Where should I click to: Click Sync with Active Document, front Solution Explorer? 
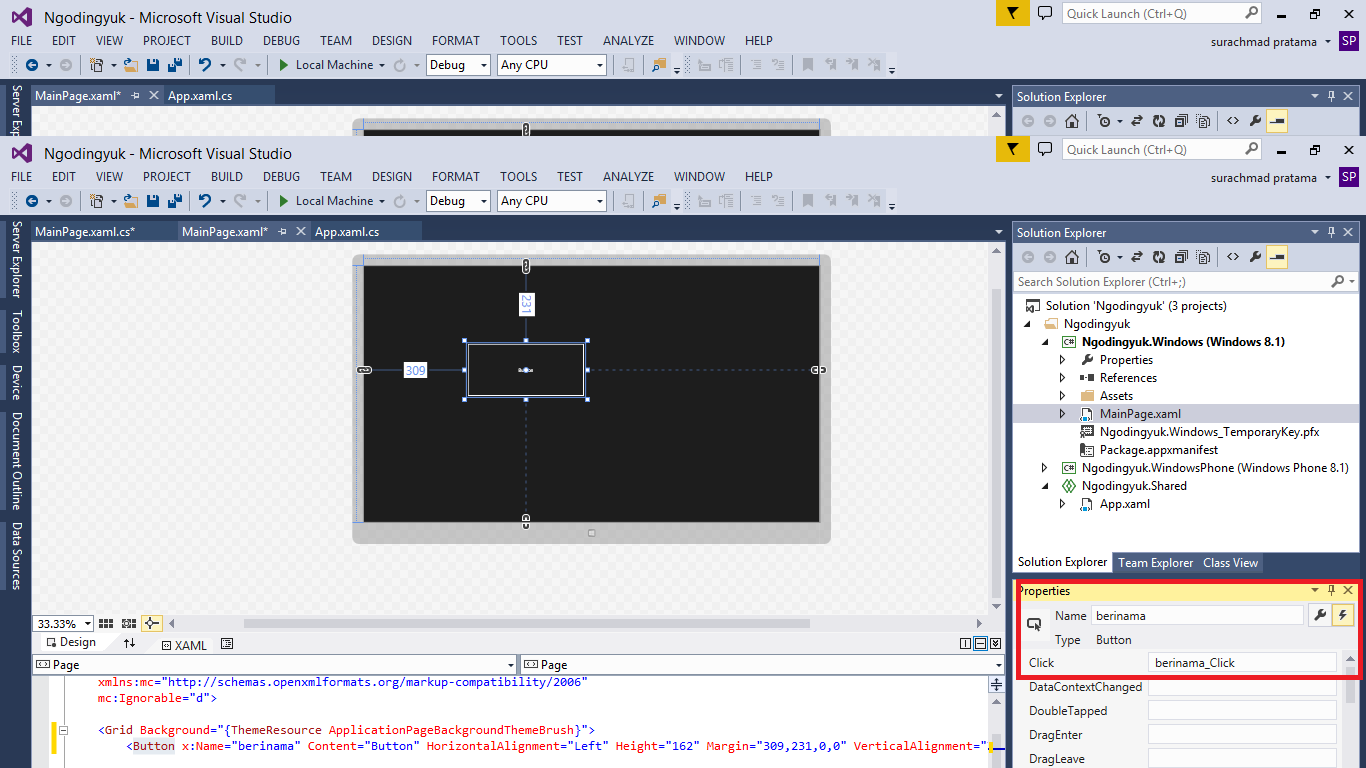tap(1136, 257)
